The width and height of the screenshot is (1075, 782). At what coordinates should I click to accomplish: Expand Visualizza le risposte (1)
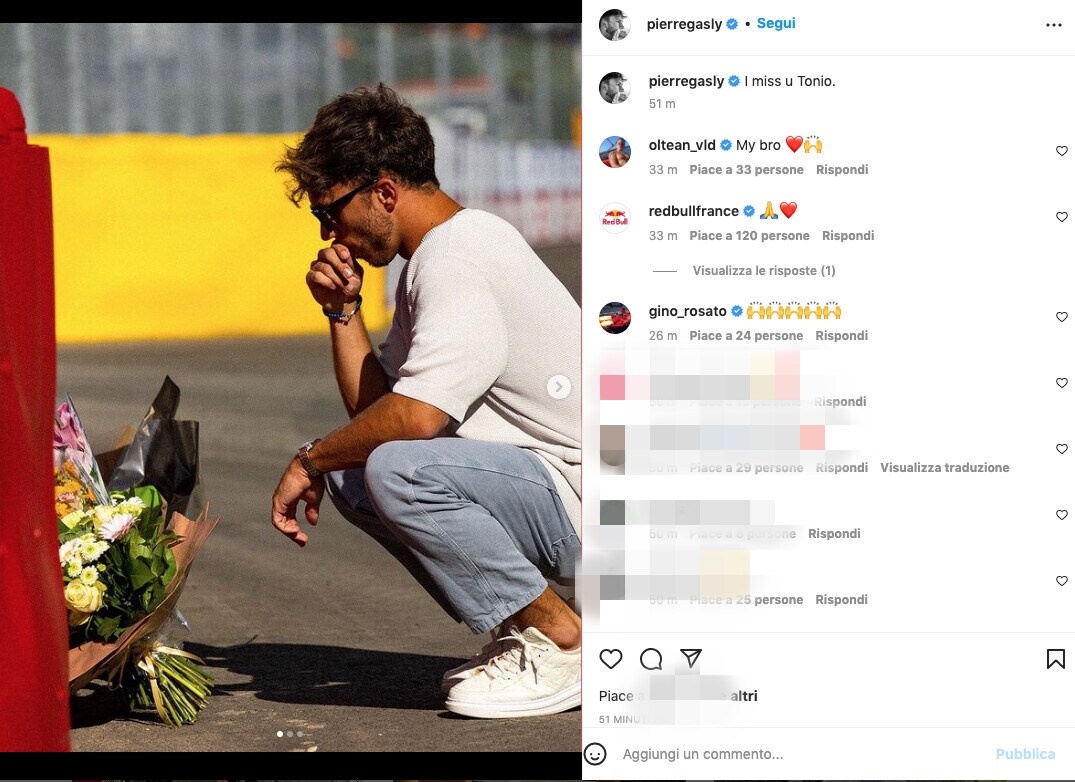tap(764, 271)
